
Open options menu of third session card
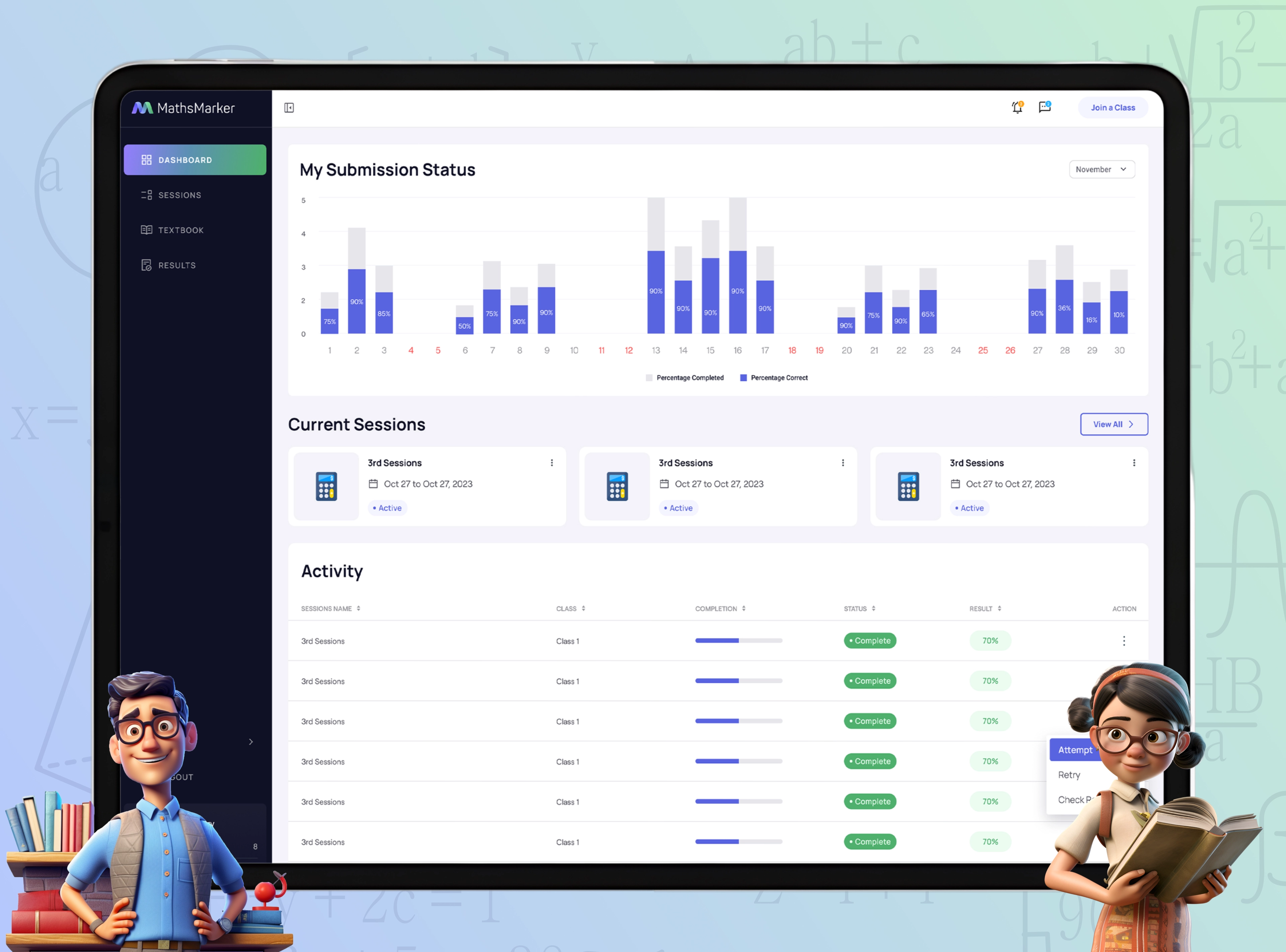(x=1134, y=463)
